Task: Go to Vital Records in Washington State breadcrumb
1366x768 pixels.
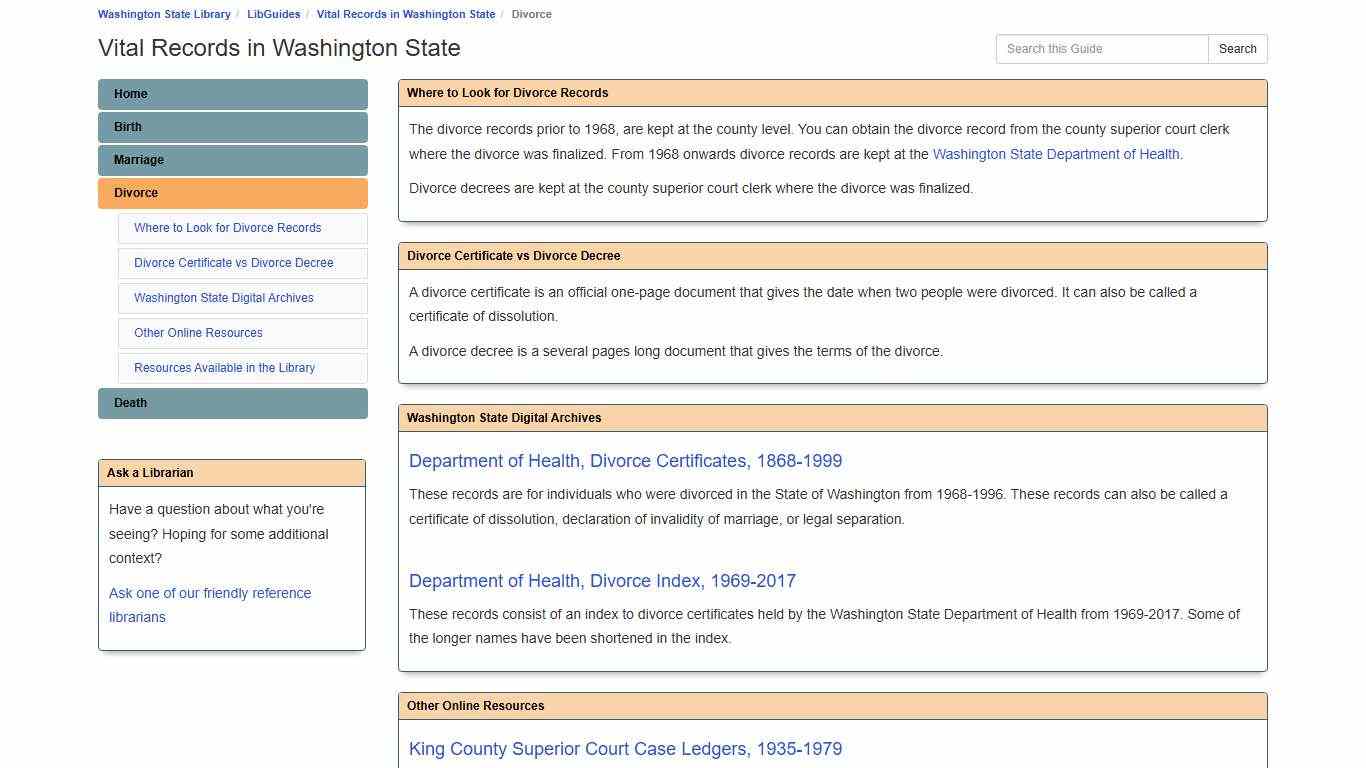Action: pos(405,14)
